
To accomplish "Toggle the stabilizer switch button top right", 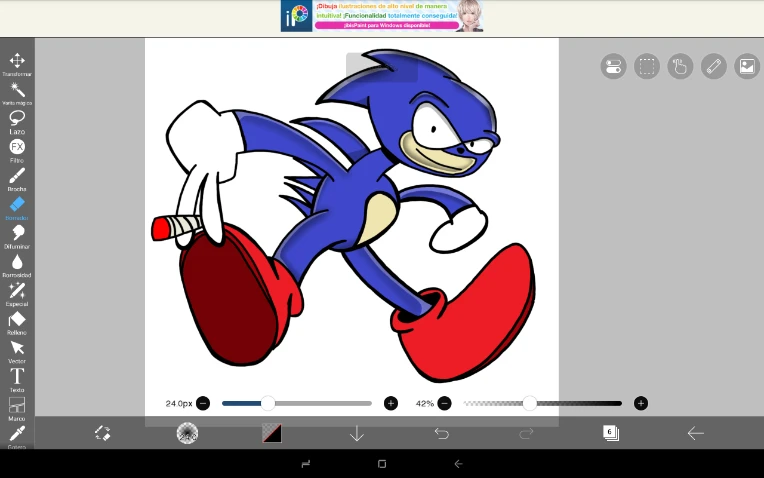I will [x=613, y=66].
